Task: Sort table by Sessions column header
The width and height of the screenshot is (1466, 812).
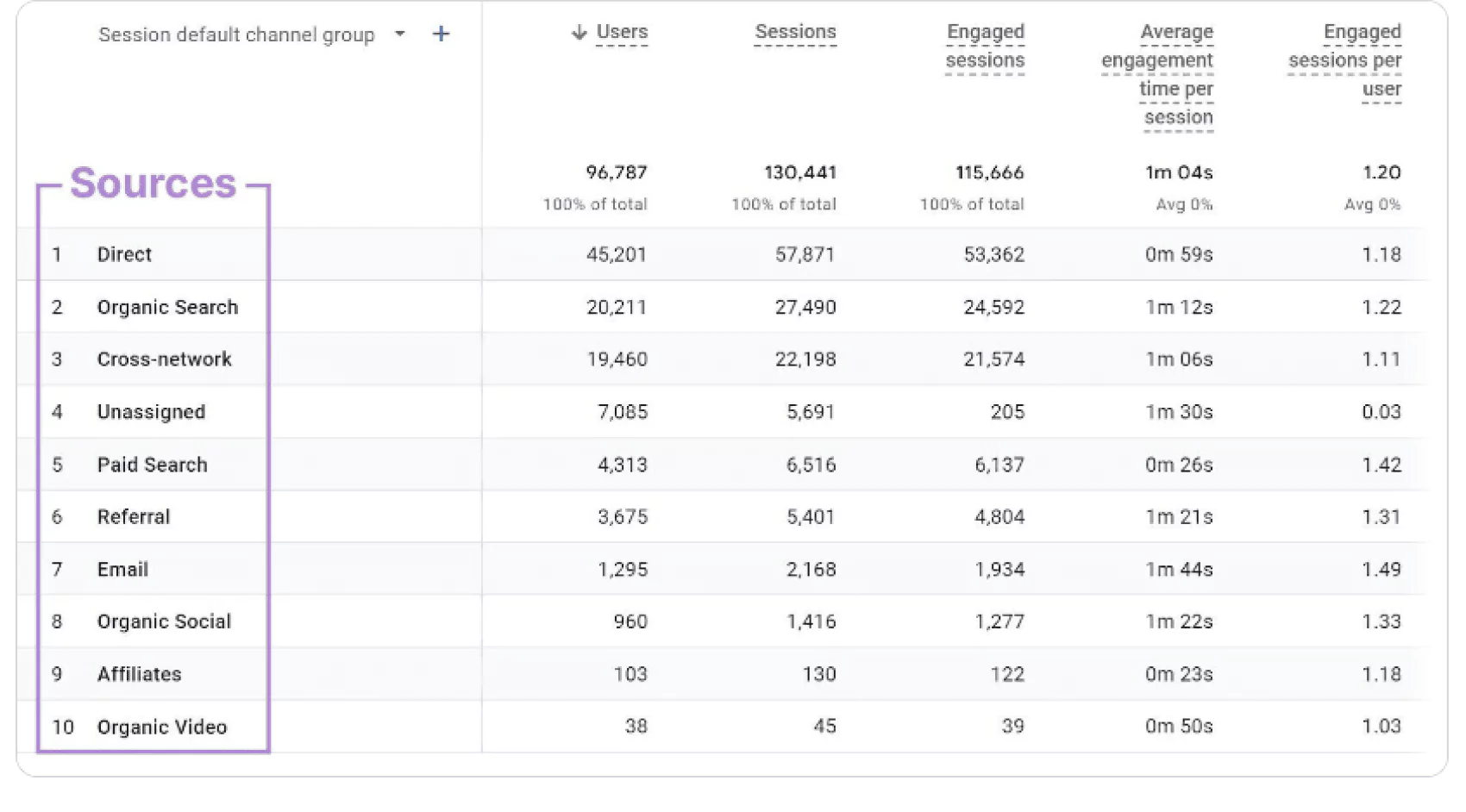Action: [x=795, y=33]
